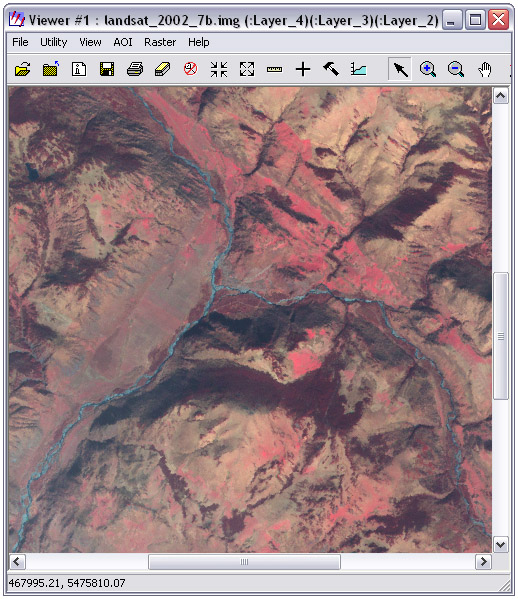This screenshot has width=518, height=599.
Task: Click the Close Top Layer icon
Action: (x=50, y=69)
